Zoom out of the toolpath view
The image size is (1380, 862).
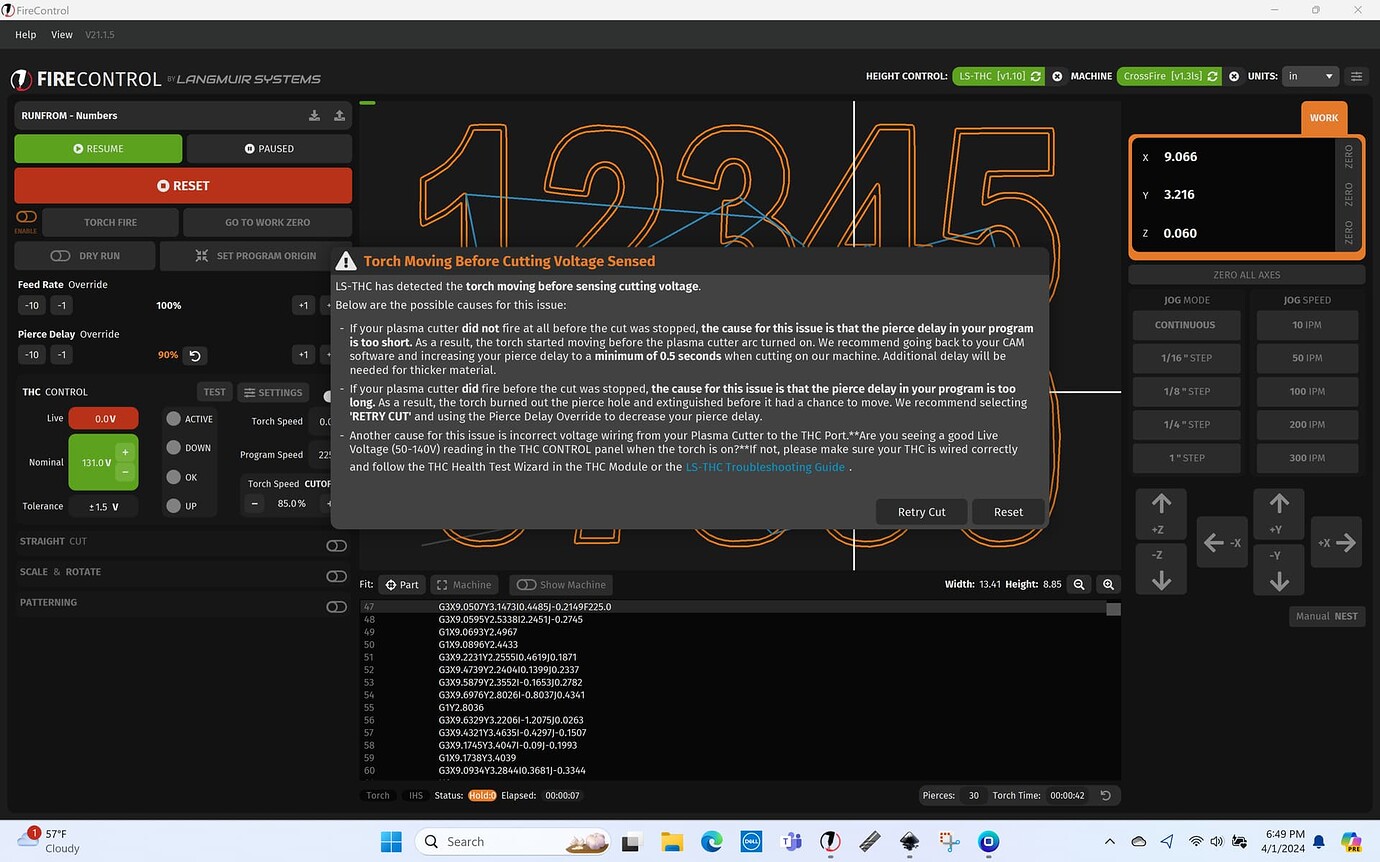click(x=1080, y=584)
